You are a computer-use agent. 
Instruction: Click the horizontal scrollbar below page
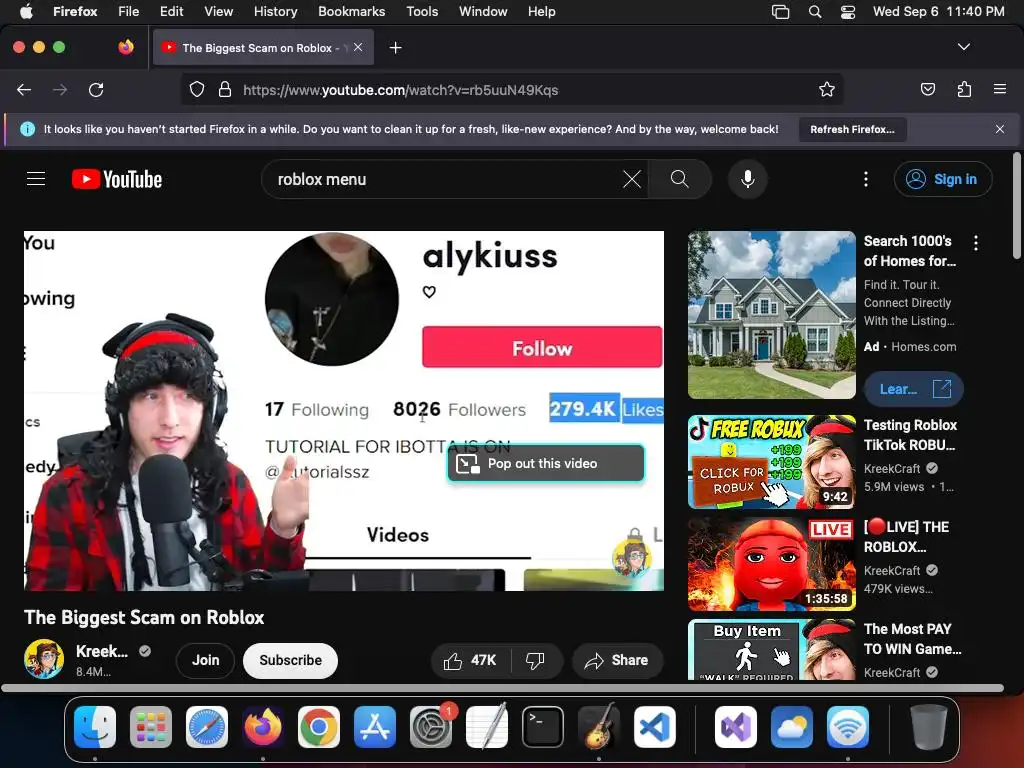[x=502, y=688]
